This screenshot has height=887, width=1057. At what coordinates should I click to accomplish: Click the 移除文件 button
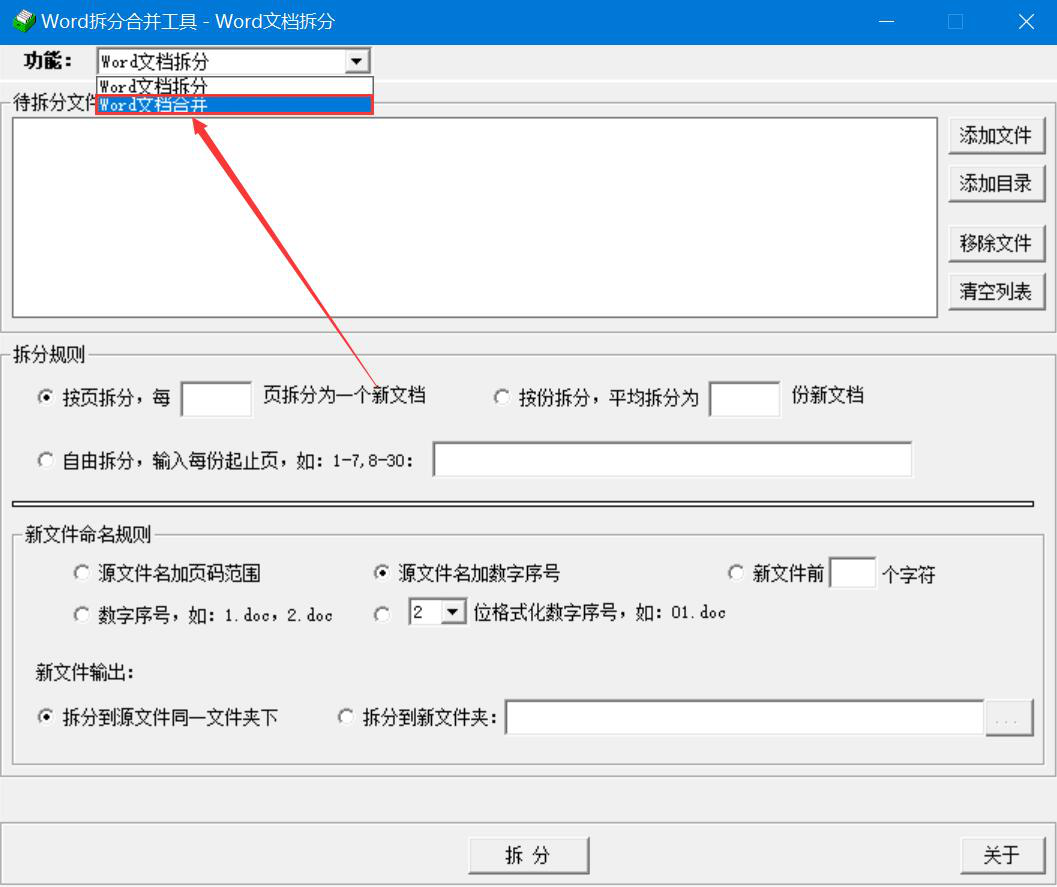pyautogui.click(x=996, y=243)
